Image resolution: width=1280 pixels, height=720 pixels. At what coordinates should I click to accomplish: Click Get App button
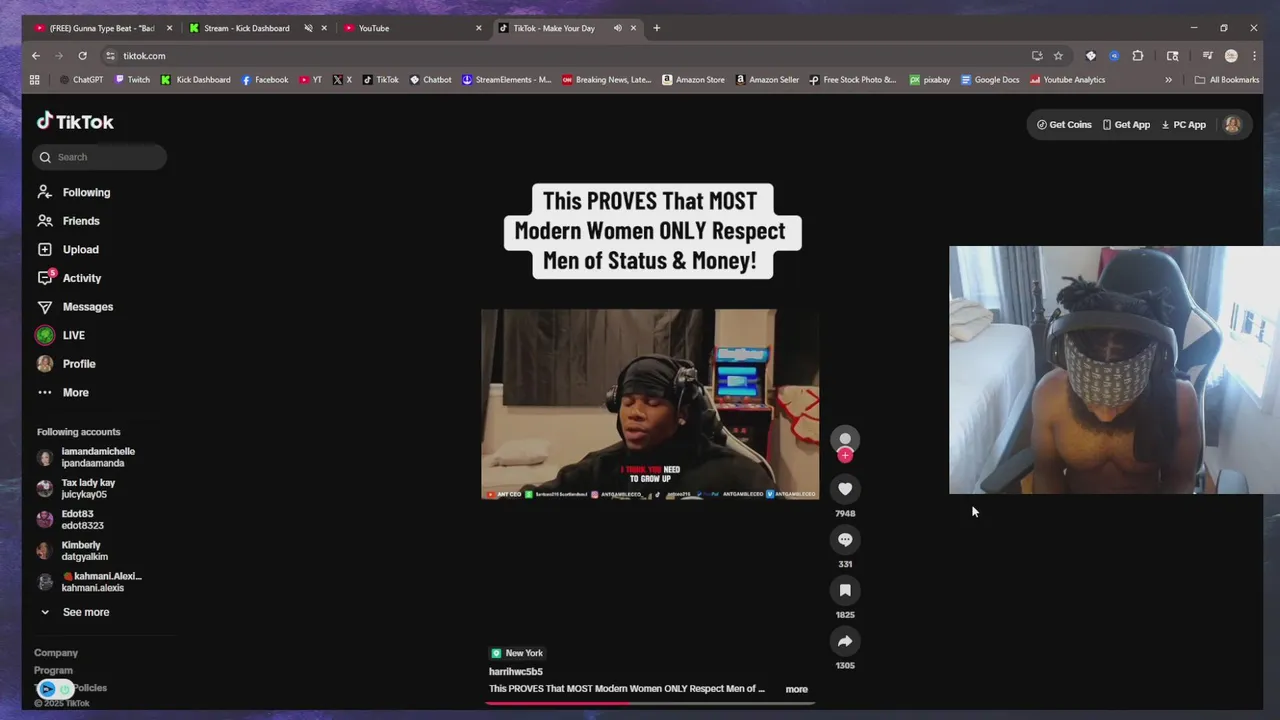(x=1126, y=125)
